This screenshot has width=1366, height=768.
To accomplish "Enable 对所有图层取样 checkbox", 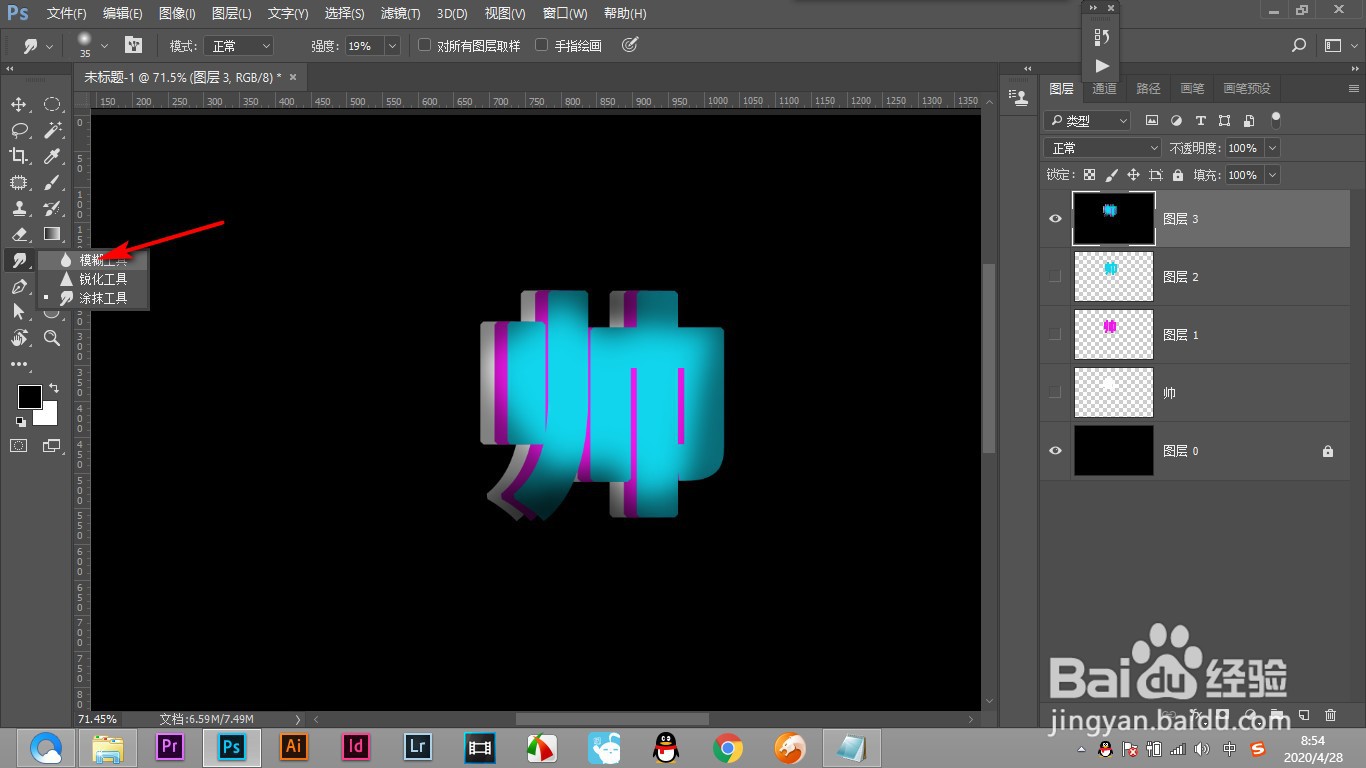I will [424, 45].
